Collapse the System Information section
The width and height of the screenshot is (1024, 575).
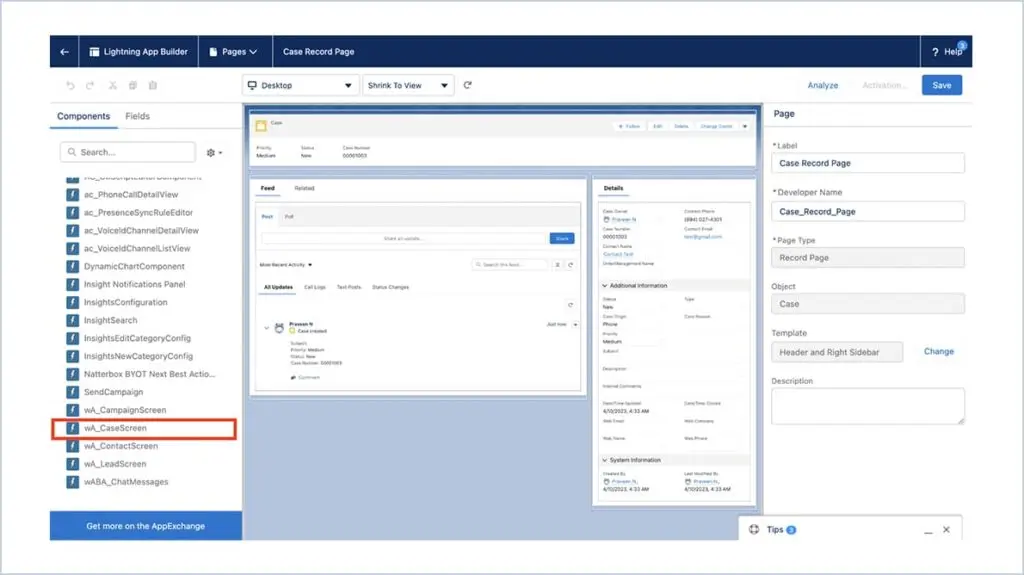click(x=605, y=460)
